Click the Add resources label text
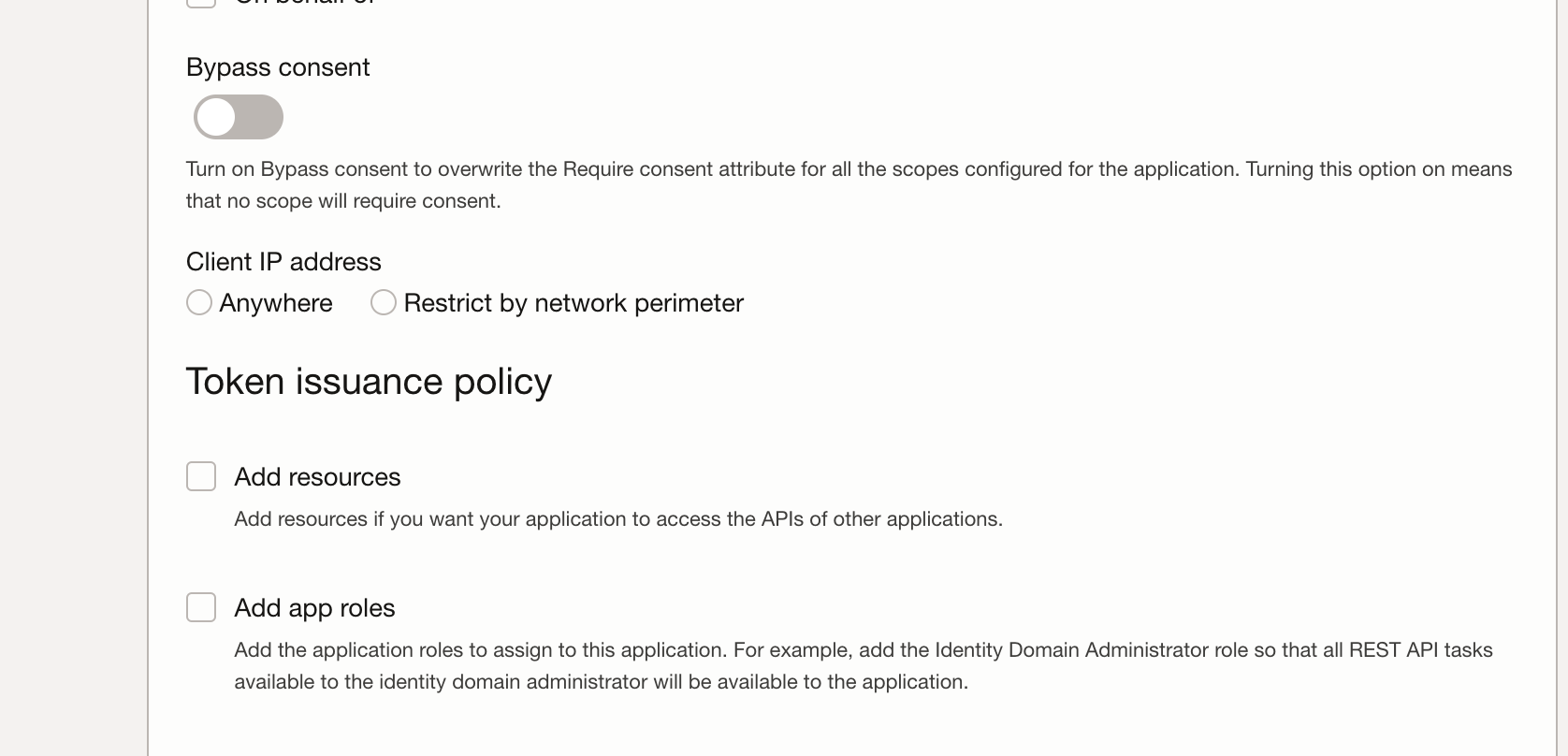The width and height of the screenshot is (1568, 756). [317, 477]
